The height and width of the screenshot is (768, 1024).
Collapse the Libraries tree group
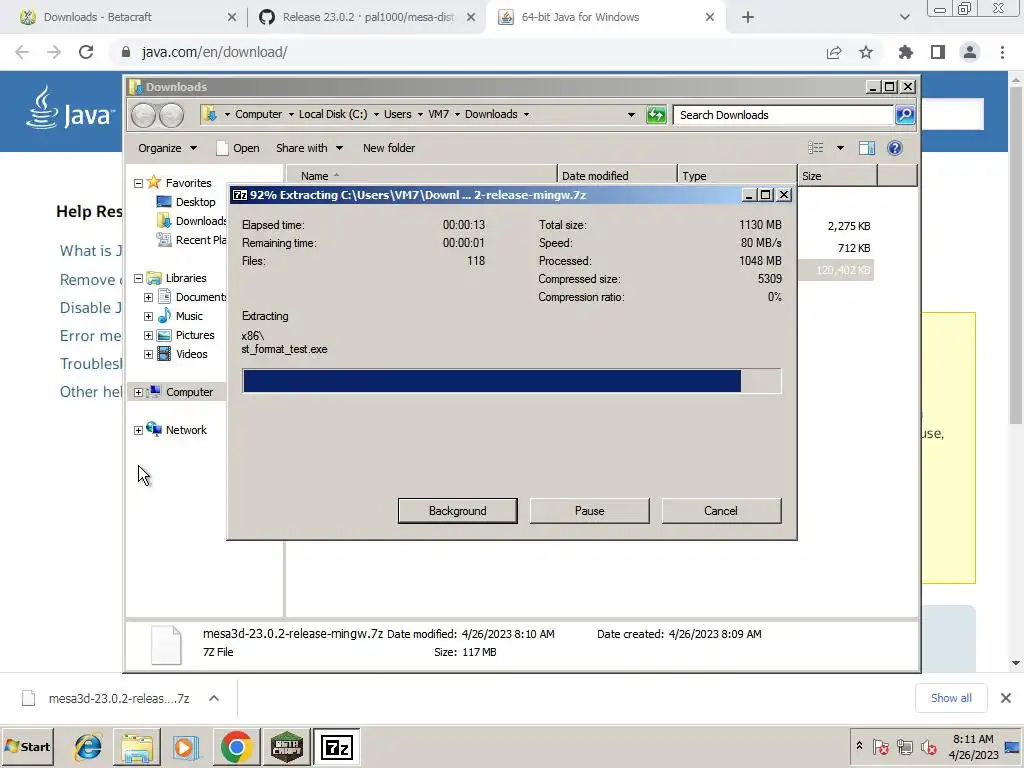pos(138,278)
